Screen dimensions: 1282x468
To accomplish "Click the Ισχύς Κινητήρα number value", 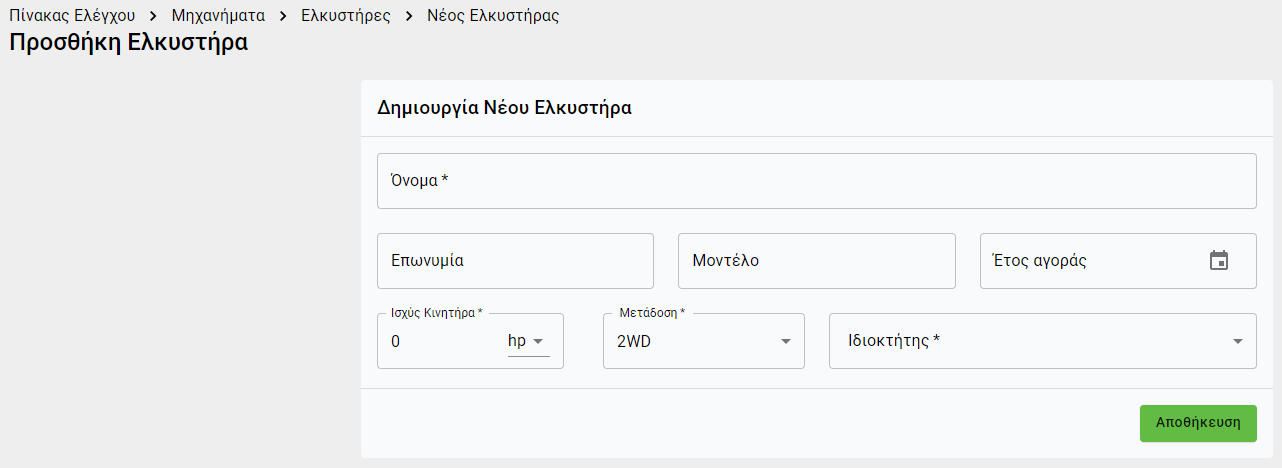I will pyautogui.click(x=440, y=341).
